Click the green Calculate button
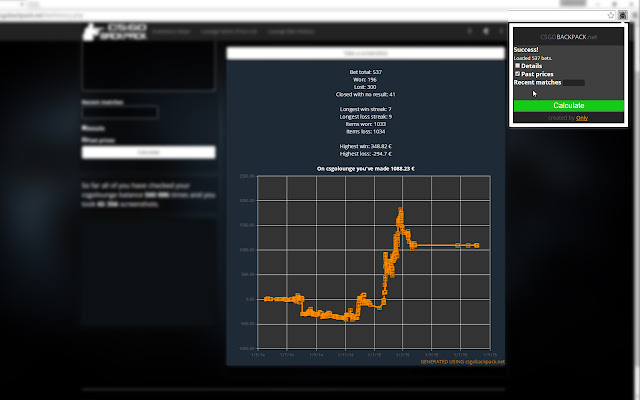 (569, 106)
